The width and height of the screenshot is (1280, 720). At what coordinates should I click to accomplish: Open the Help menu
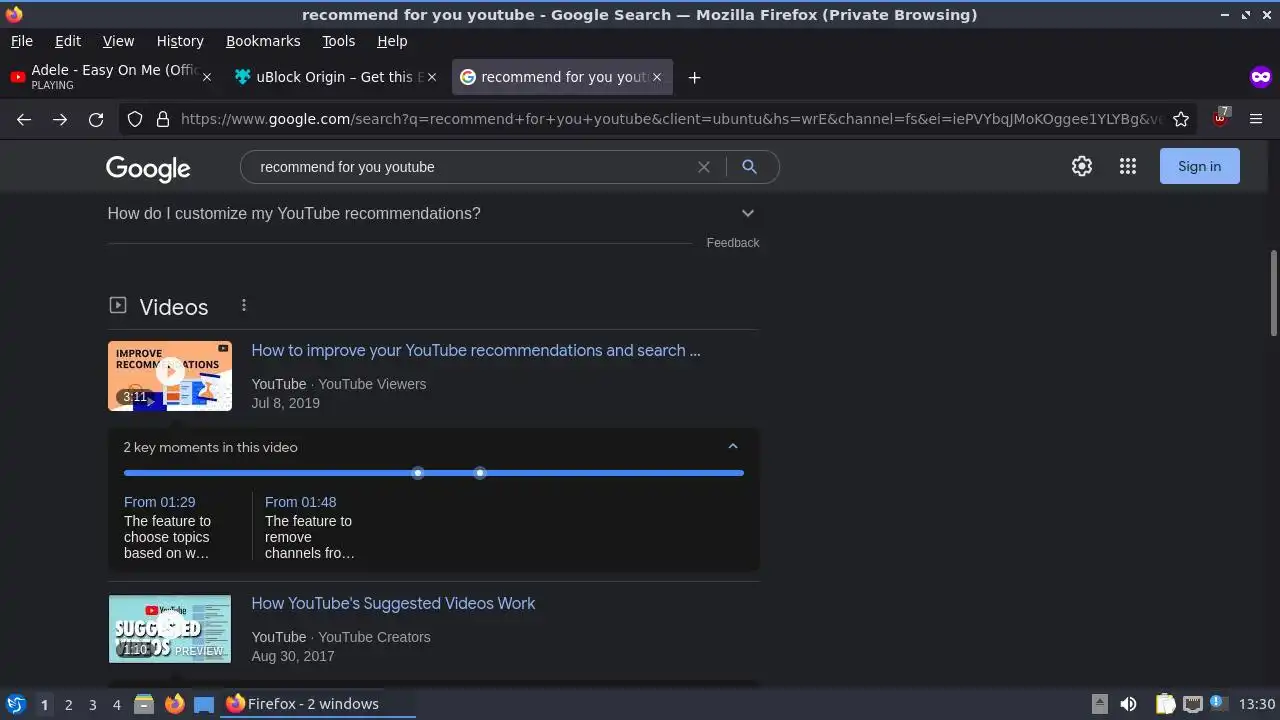click(392, 41)
